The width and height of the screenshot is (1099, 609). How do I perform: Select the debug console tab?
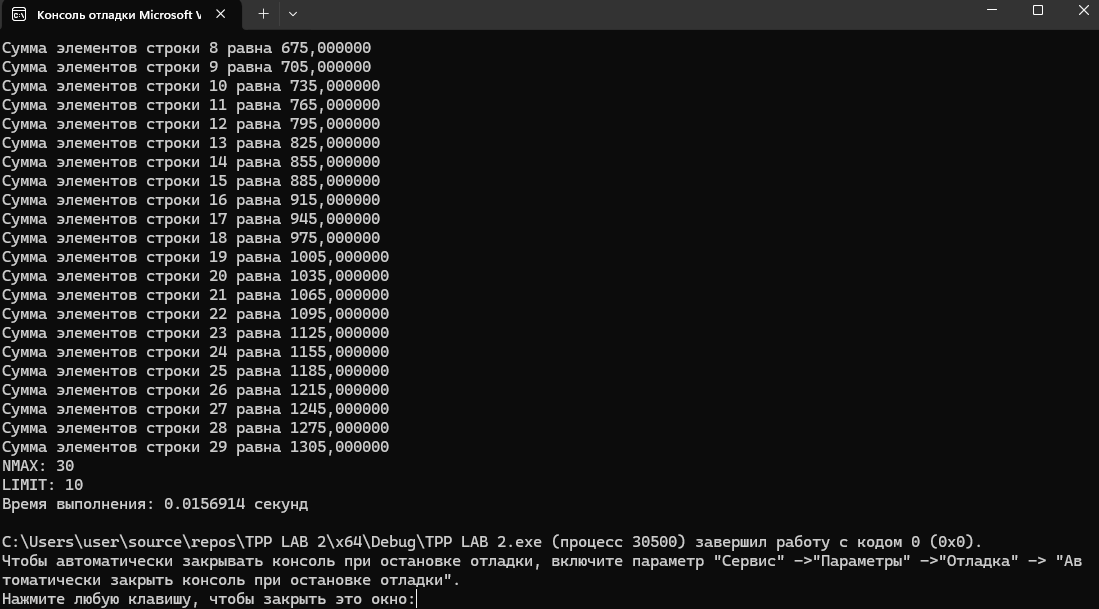(121, 15)
